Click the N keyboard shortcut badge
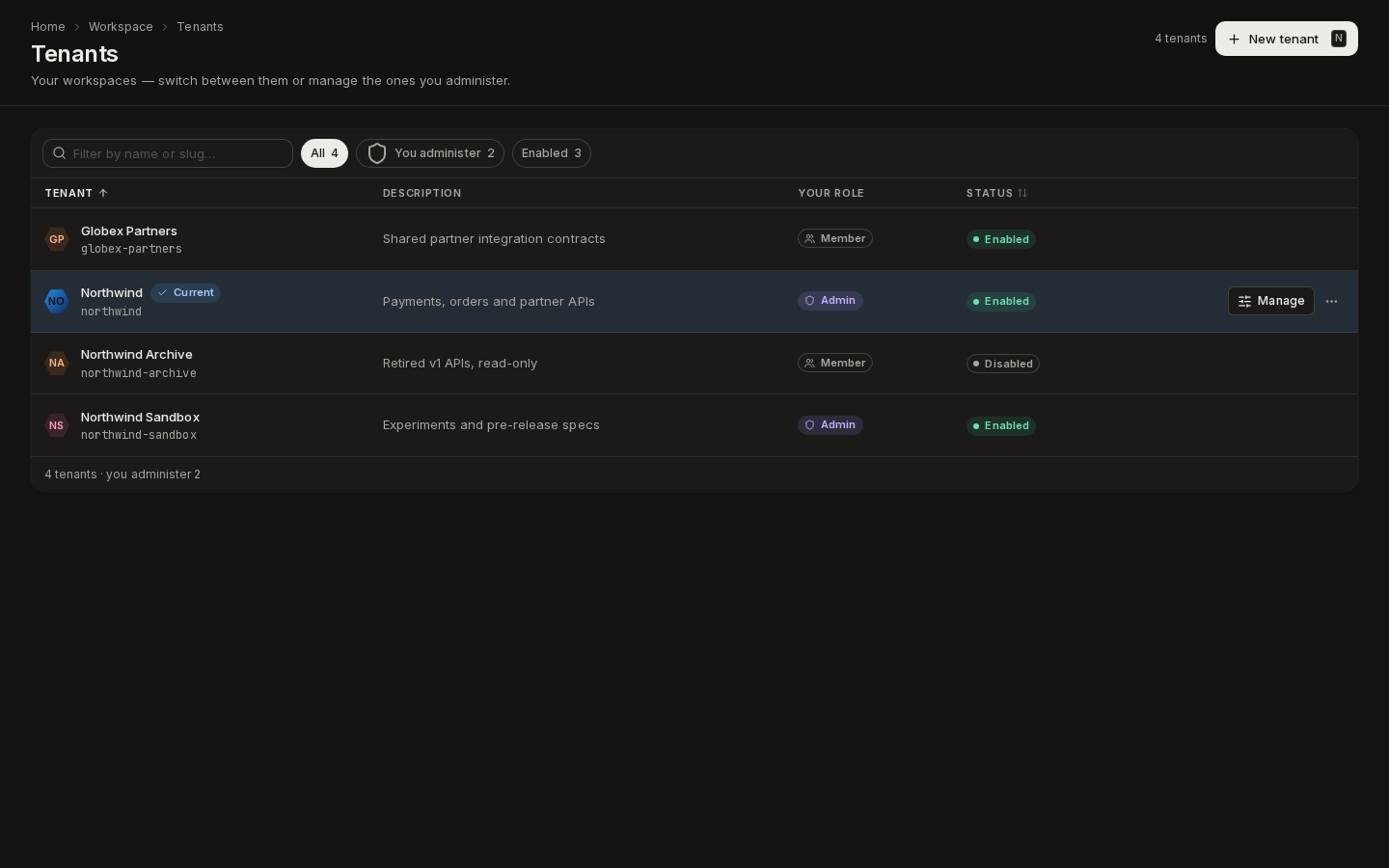1389x868 pixels. tap(1338, 39)
